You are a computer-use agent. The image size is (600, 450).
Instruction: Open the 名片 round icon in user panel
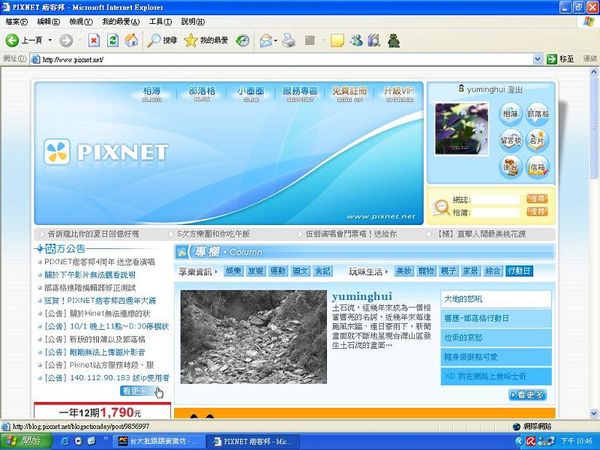tap(538, 140)
